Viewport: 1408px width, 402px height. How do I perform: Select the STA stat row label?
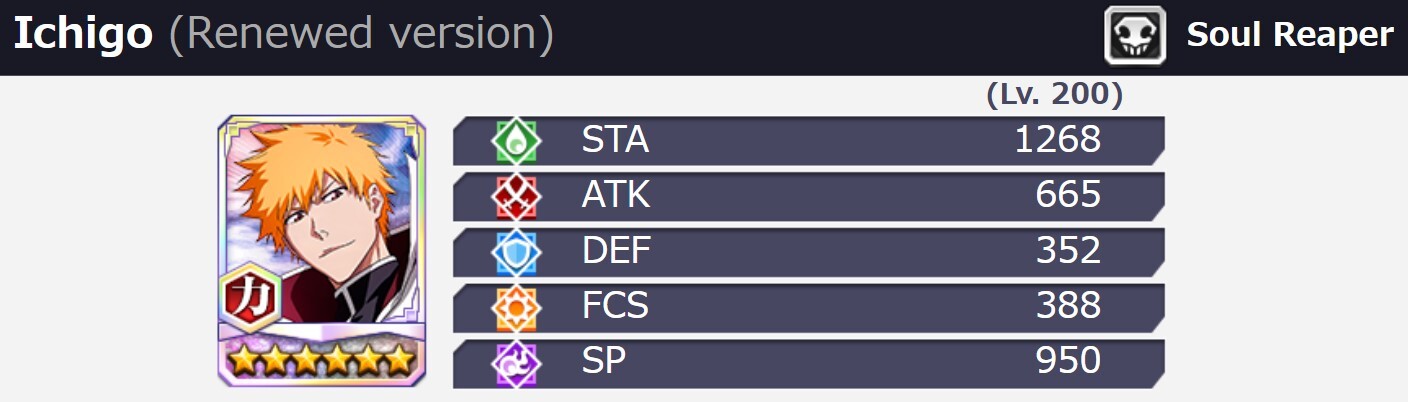point(615,140)
